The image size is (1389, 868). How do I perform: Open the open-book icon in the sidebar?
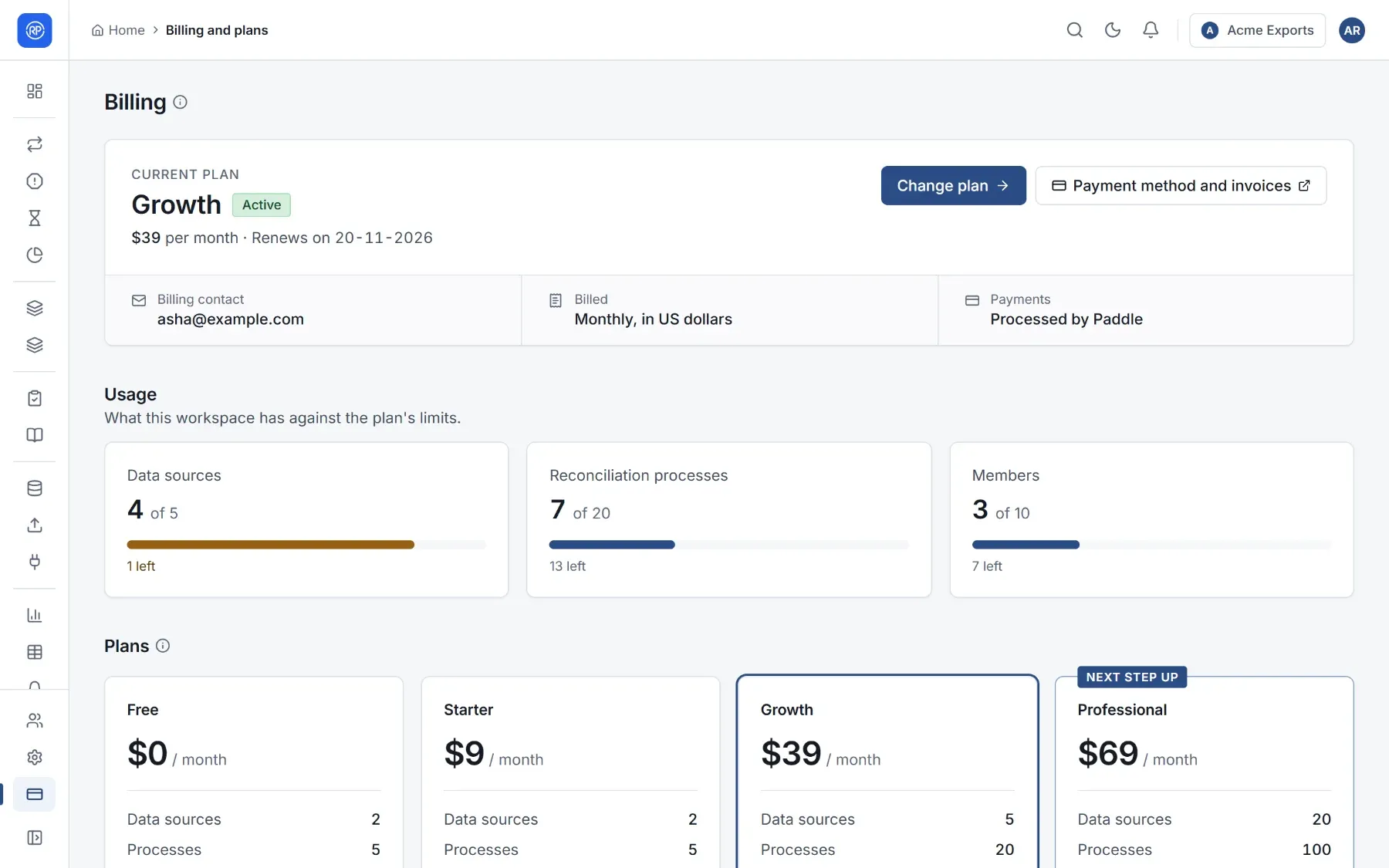[x=35, y=435]
